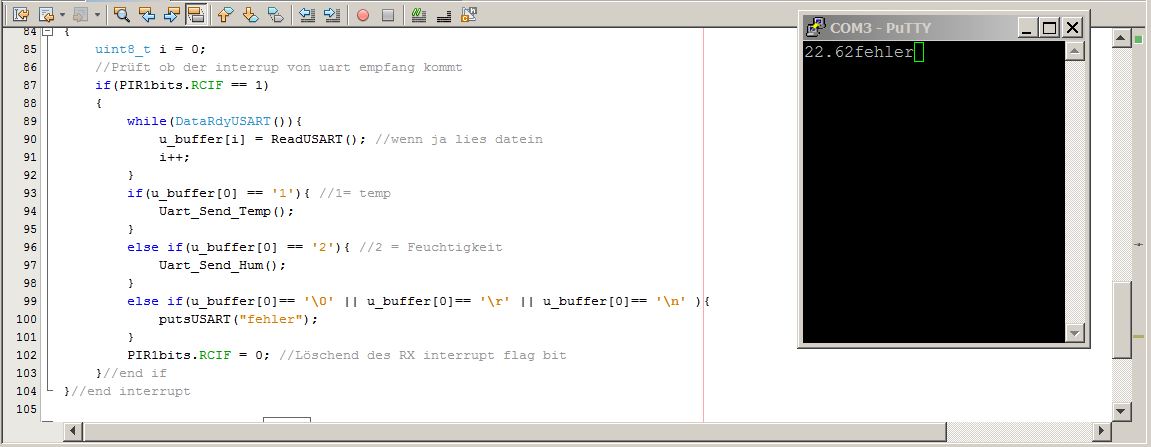Screen dimensions: 1151x447
Task: Click the navigate Back icon
Action: 46,14
